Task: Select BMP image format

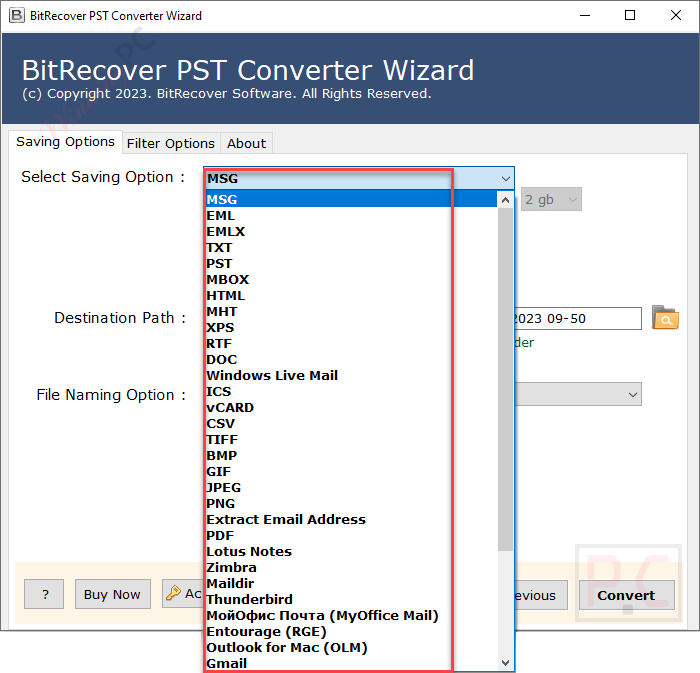Action: (x=351, y=456)
